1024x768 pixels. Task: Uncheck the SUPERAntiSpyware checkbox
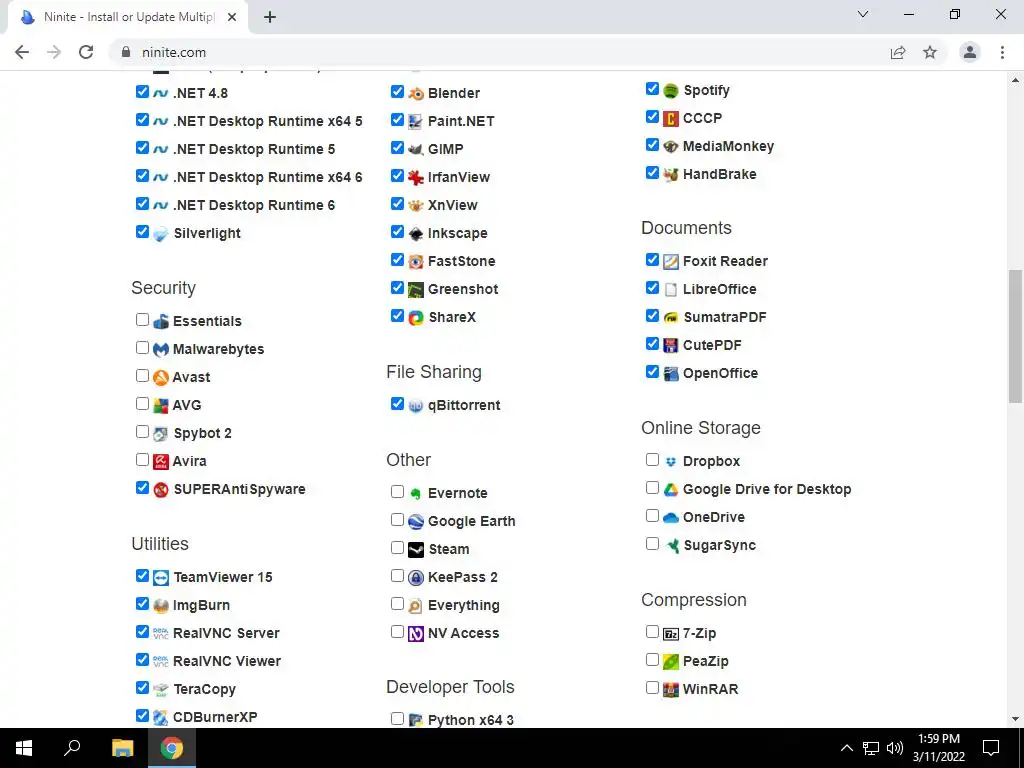point(142,487)
